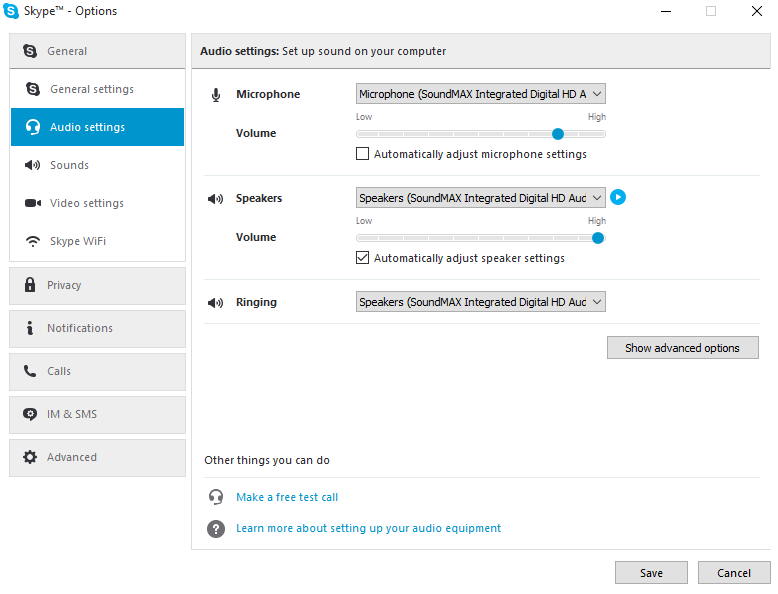This screenshot has width=778, height=594.
Task: Save the audio settings
Action: [651, 573]
